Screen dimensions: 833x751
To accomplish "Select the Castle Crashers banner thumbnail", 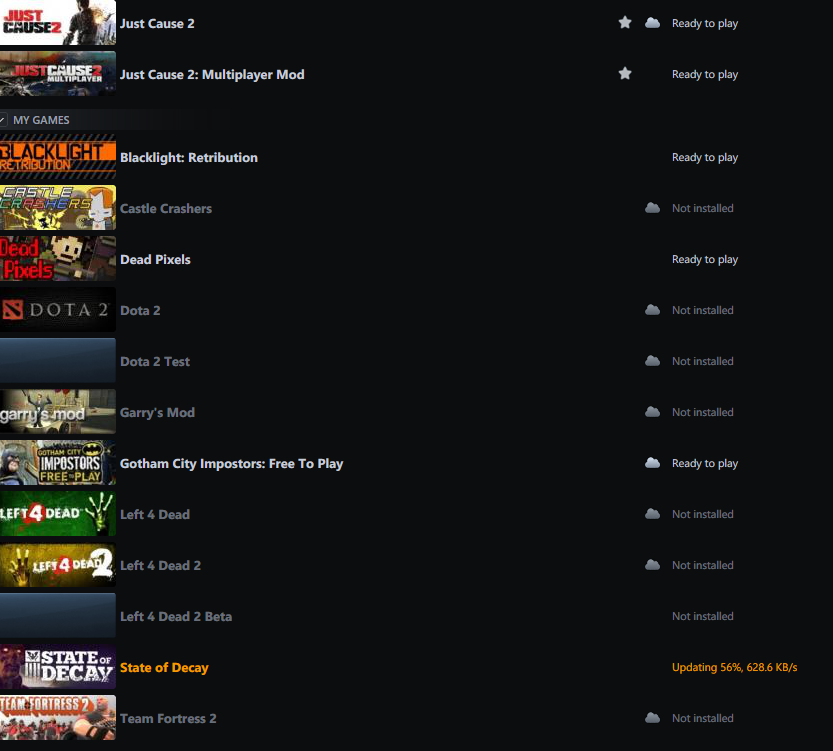I will (57, 207).
